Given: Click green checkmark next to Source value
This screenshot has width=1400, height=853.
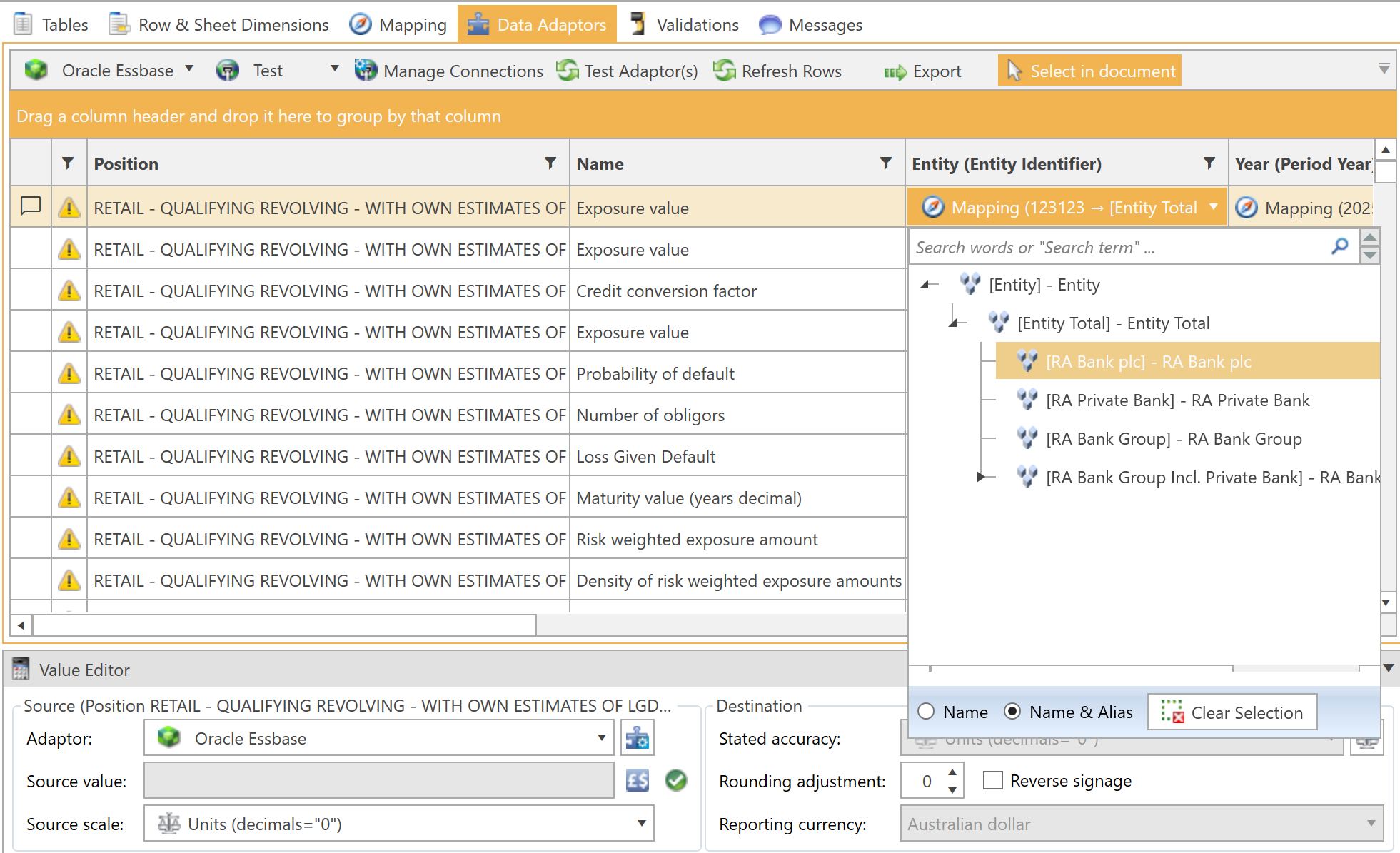Looking at the screenshot, I should pos(676,781).
